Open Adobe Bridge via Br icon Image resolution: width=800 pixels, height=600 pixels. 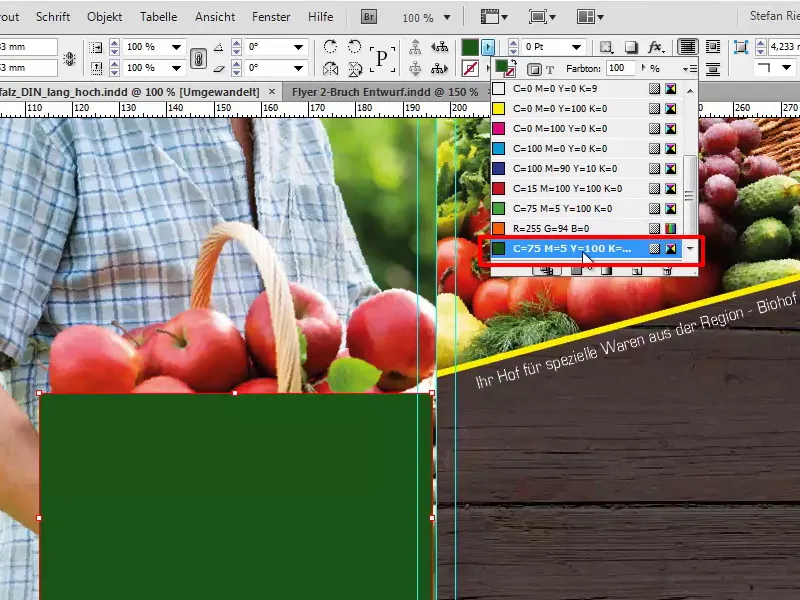tap(368, 17)
